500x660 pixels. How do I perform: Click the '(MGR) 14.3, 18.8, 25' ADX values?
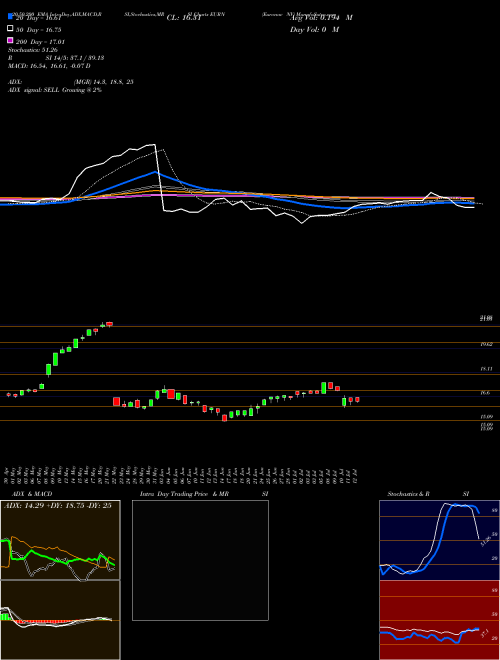(x=104, y=82)
